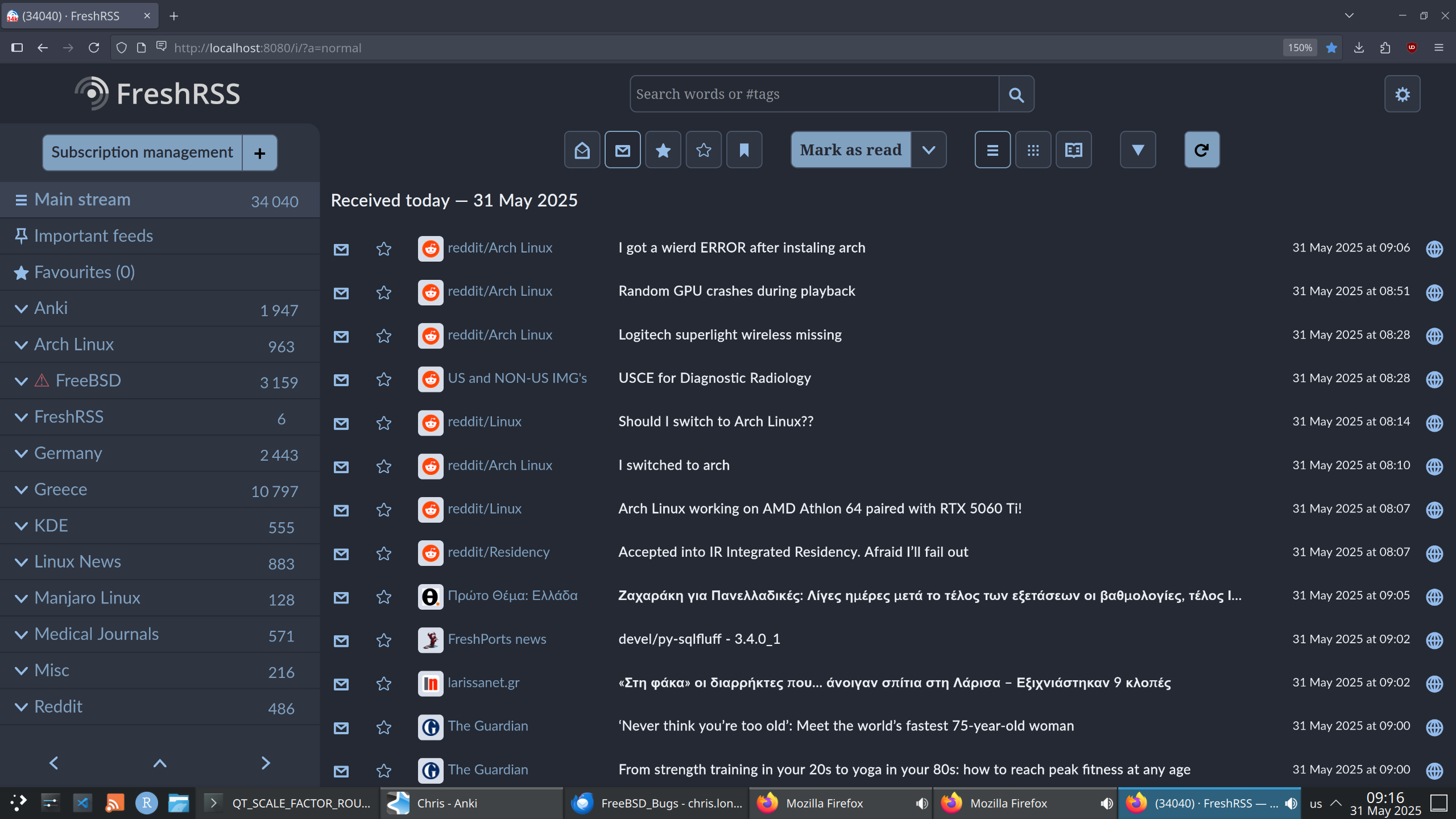Image resolution: width=1456 pixels, height=819 pixels.
Task: Open FreshRSS settings via the gear icon
Action: click(x=1403, y=93)
